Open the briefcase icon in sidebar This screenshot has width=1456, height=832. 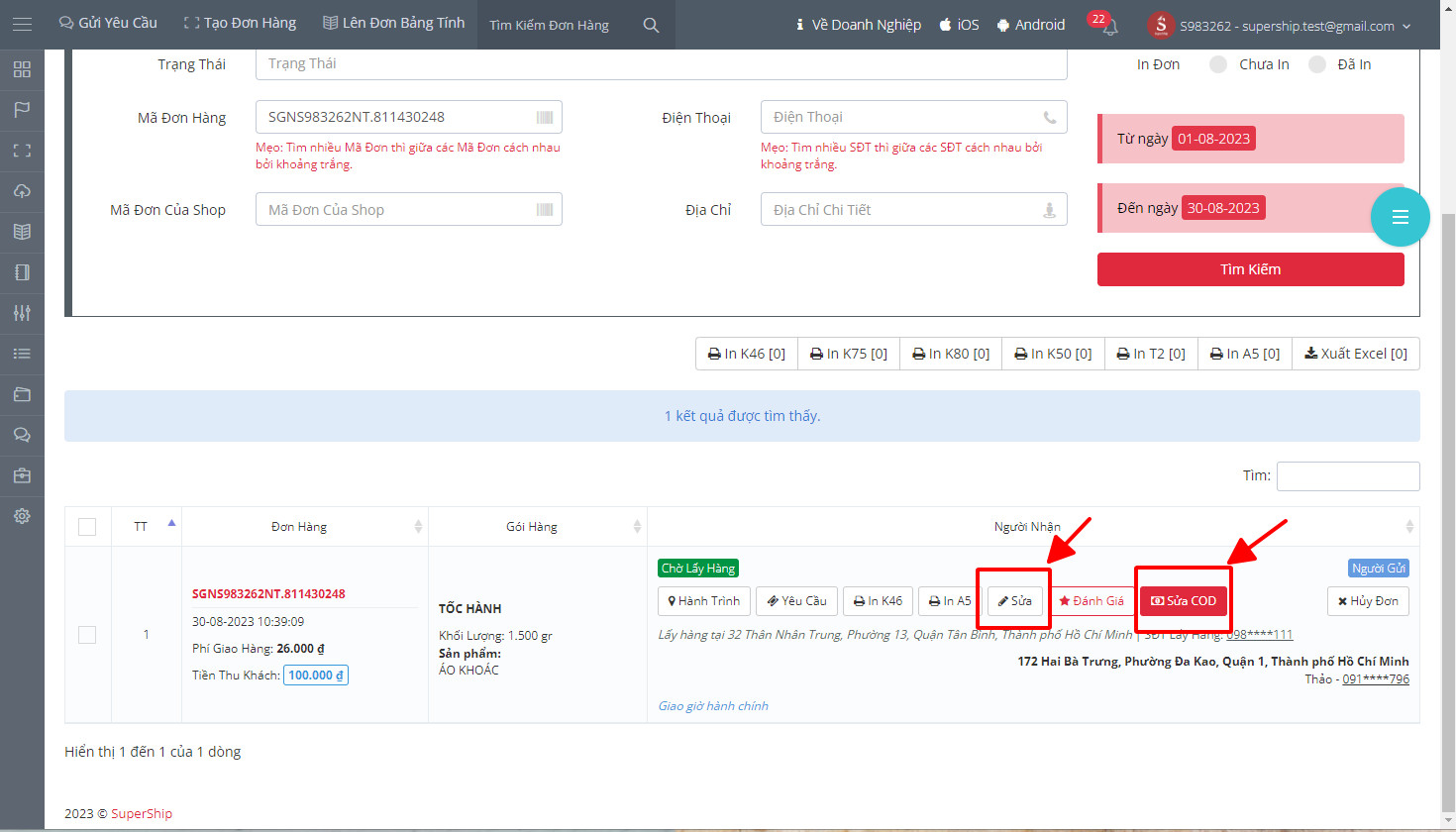click(22, 475)
